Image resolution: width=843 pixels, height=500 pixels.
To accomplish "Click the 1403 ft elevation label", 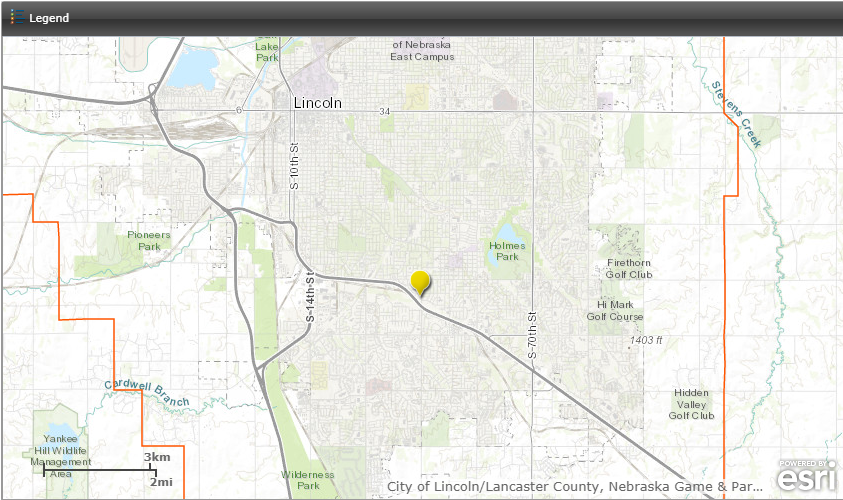I will (646, 341).
